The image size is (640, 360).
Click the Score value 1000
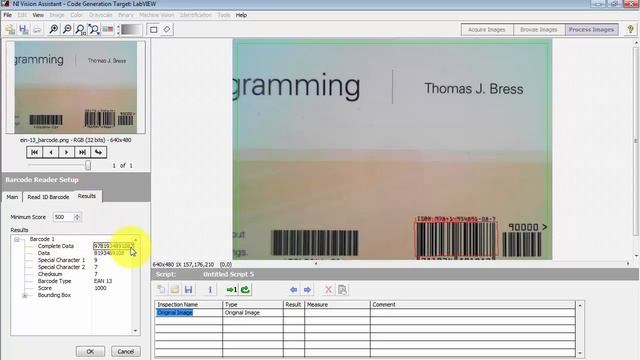pos(100,288)
